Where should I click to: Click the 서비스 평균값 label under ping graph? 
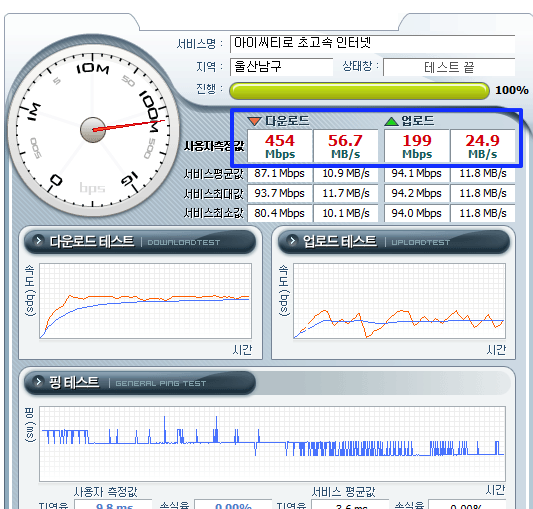(x=343, y=492)
